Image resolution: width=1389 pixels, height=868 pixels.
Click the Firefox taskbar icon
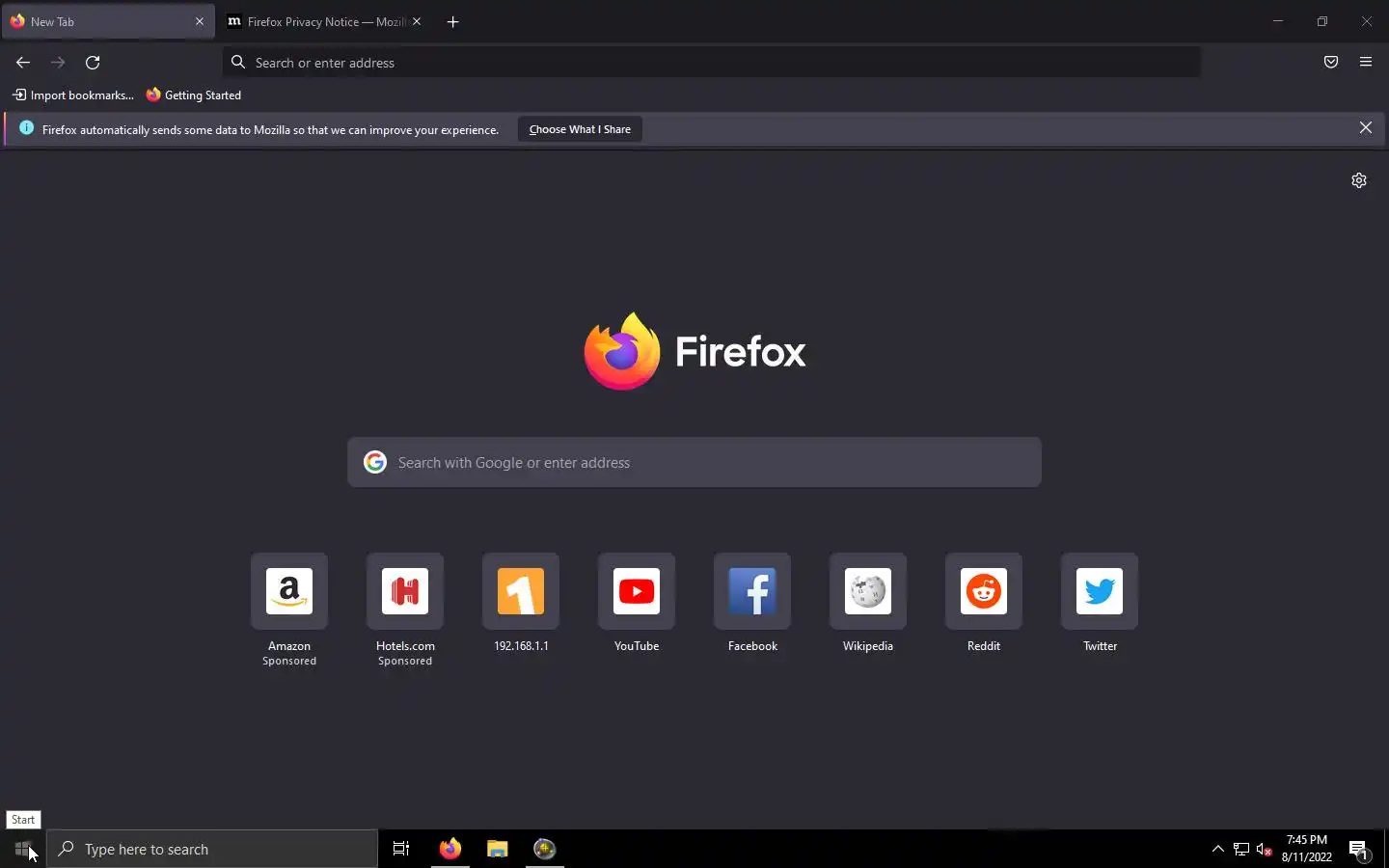[x=449, y=849]
